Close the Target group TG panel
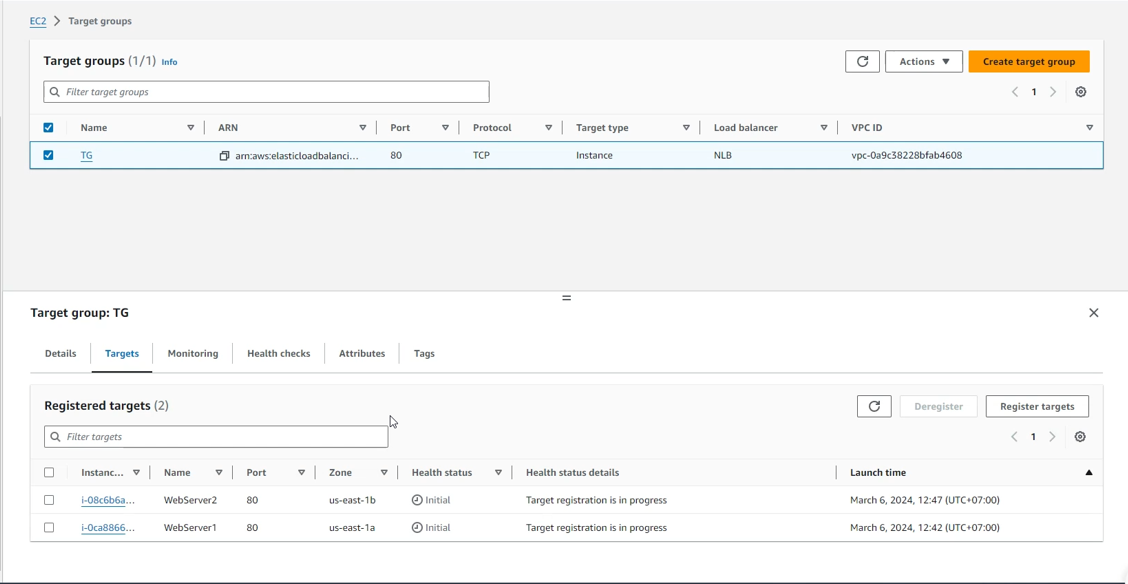Image resolution: width=1128 pixels, height=584 pixels. (x=1093, y=313)
